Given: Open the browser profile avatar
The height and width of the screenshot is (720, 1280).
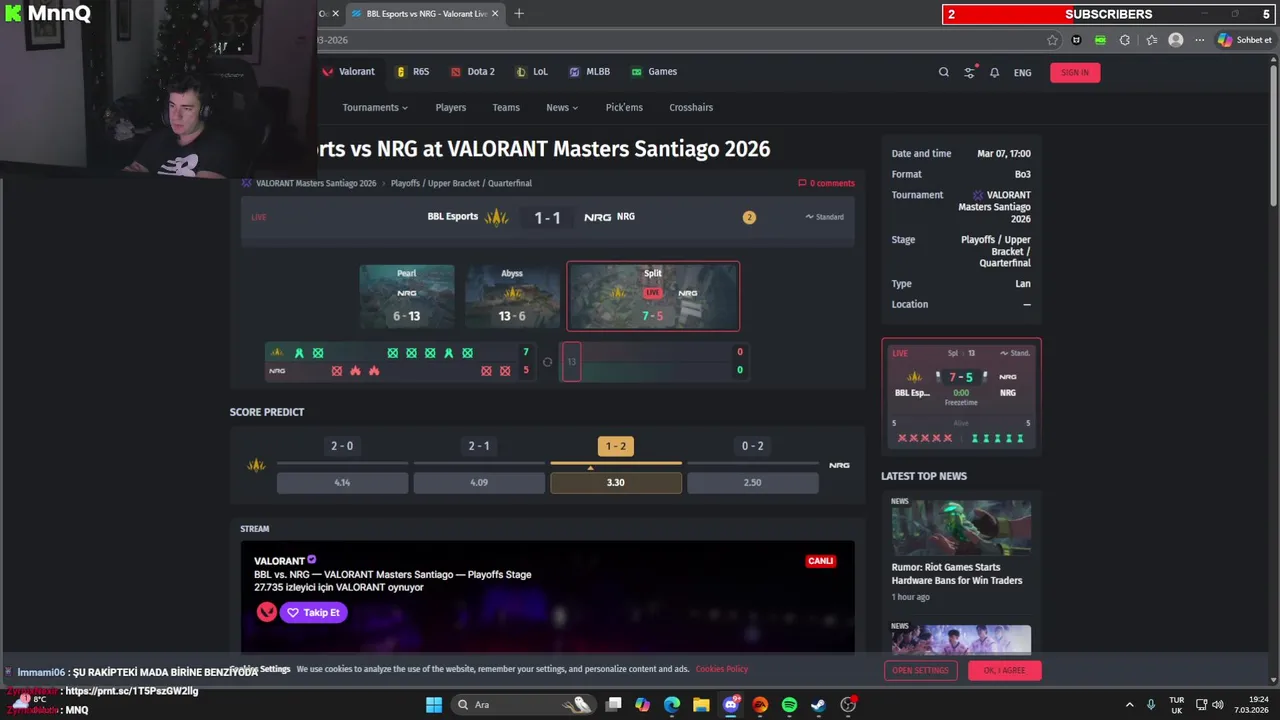Looking at the screenshot, I should coord(1176,40).
